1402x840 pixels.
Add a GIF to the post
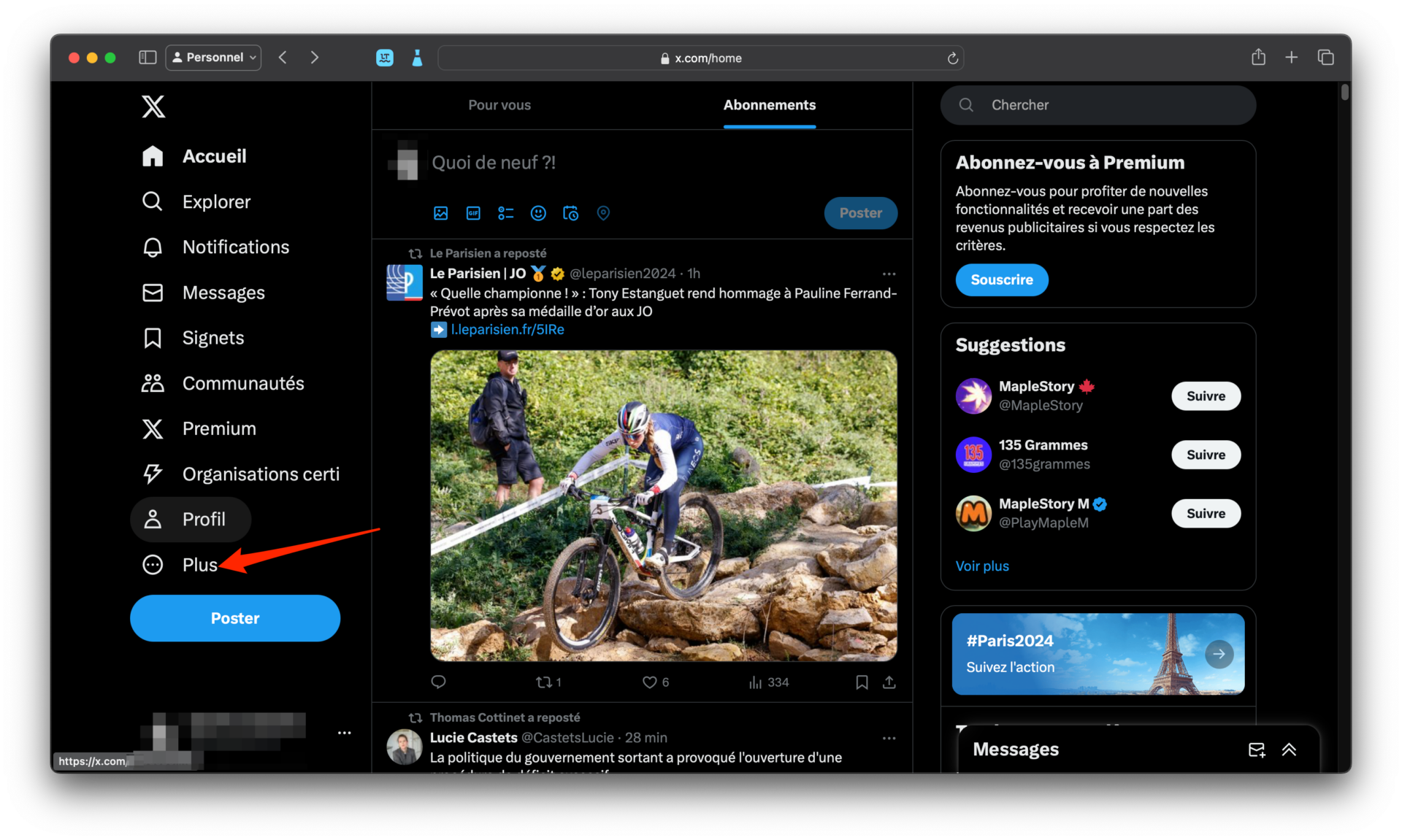473,213
